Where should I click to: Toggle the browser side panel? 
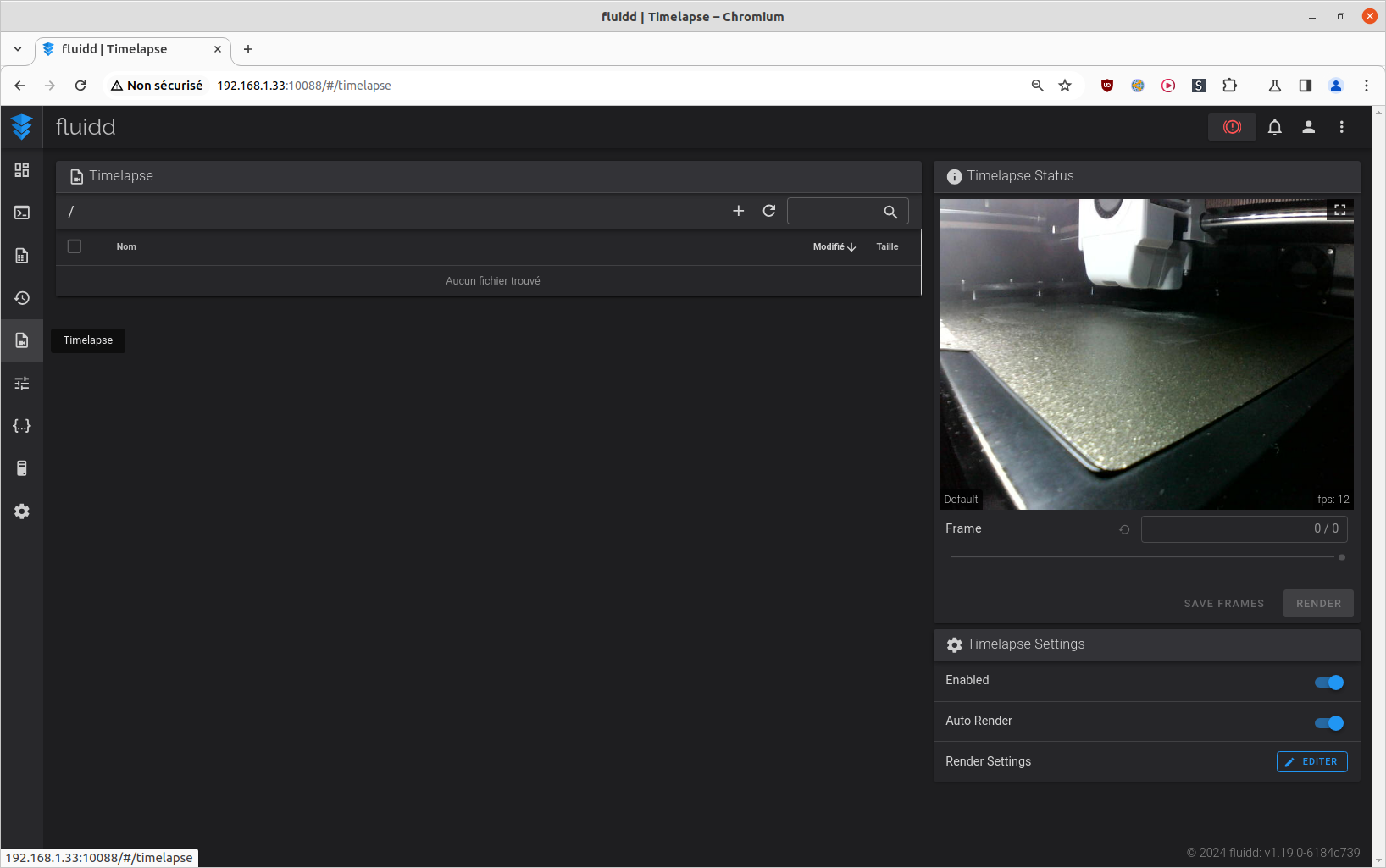pos(1306,86)
